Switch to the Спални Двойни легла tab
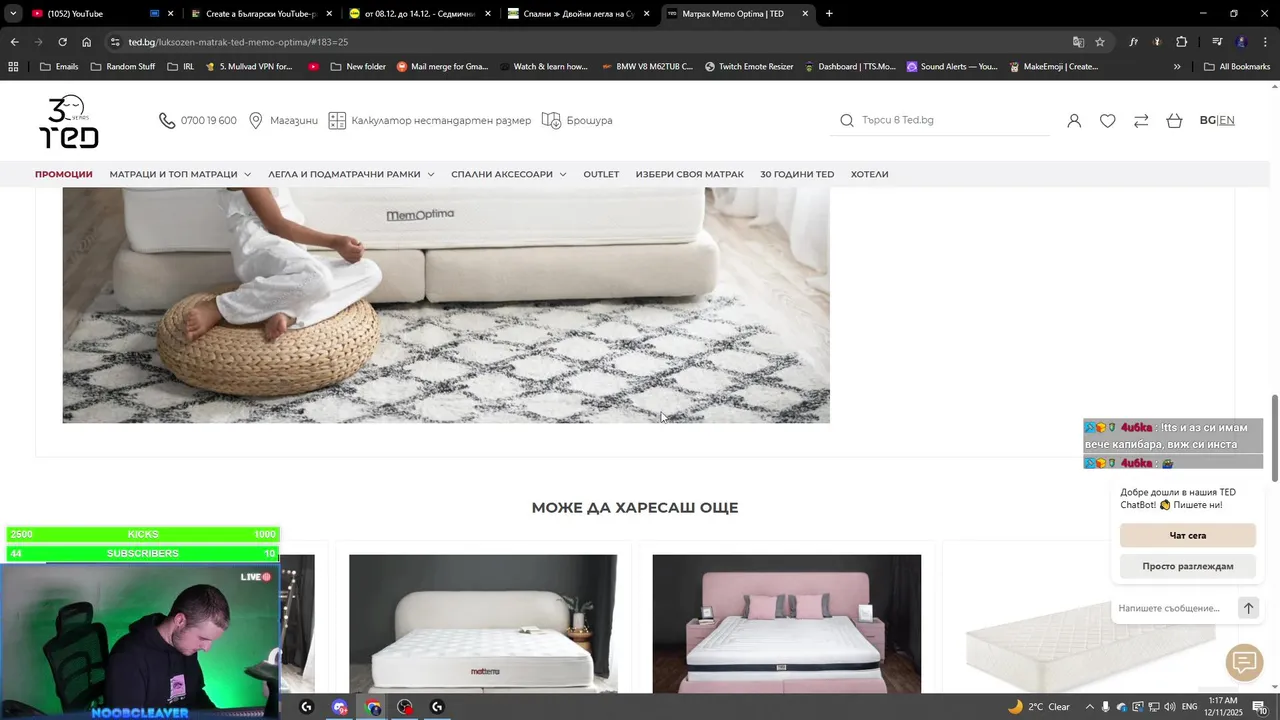 coord(577,14)
